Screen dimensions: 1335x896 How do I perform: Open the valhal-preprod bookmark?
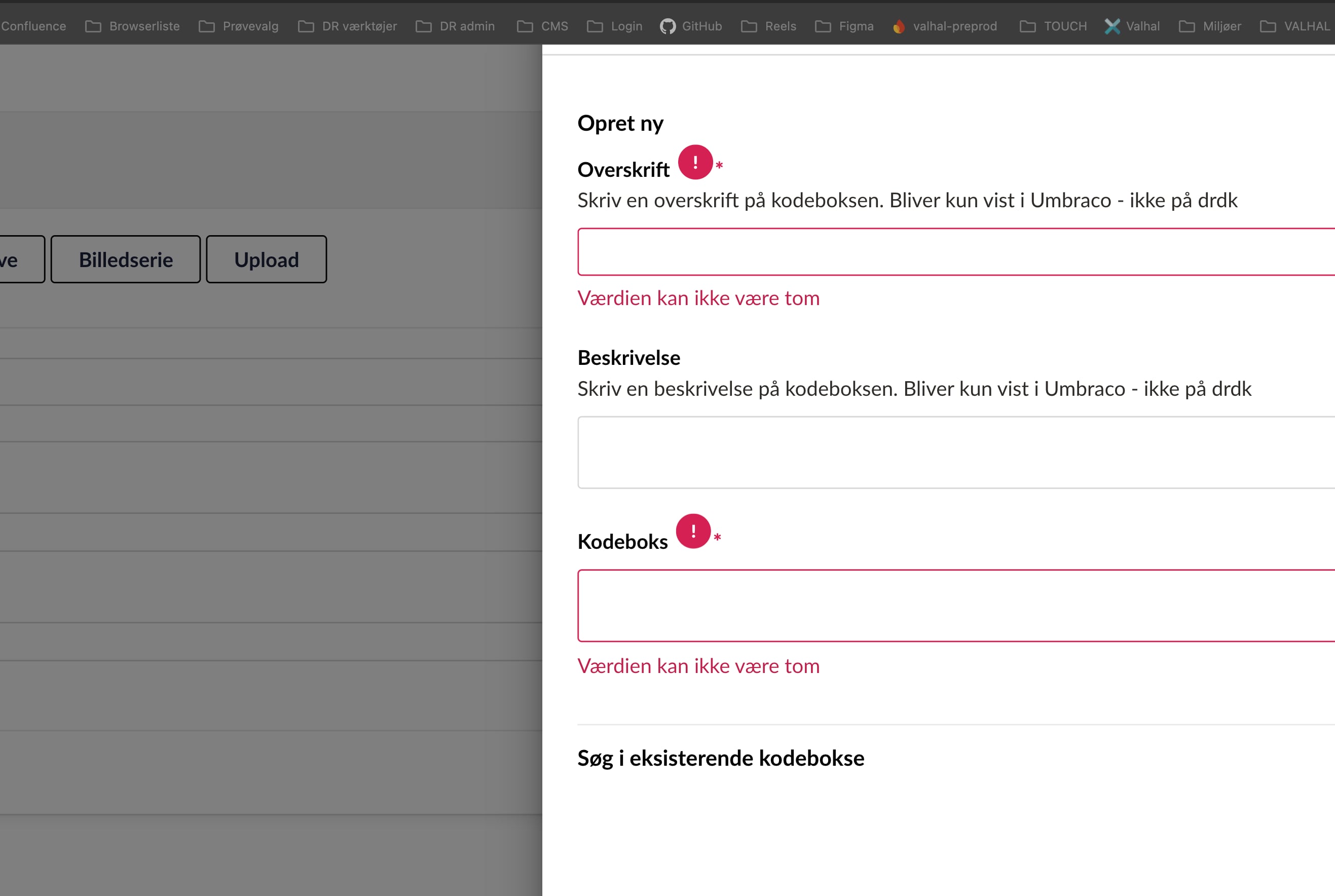[945, 26]
